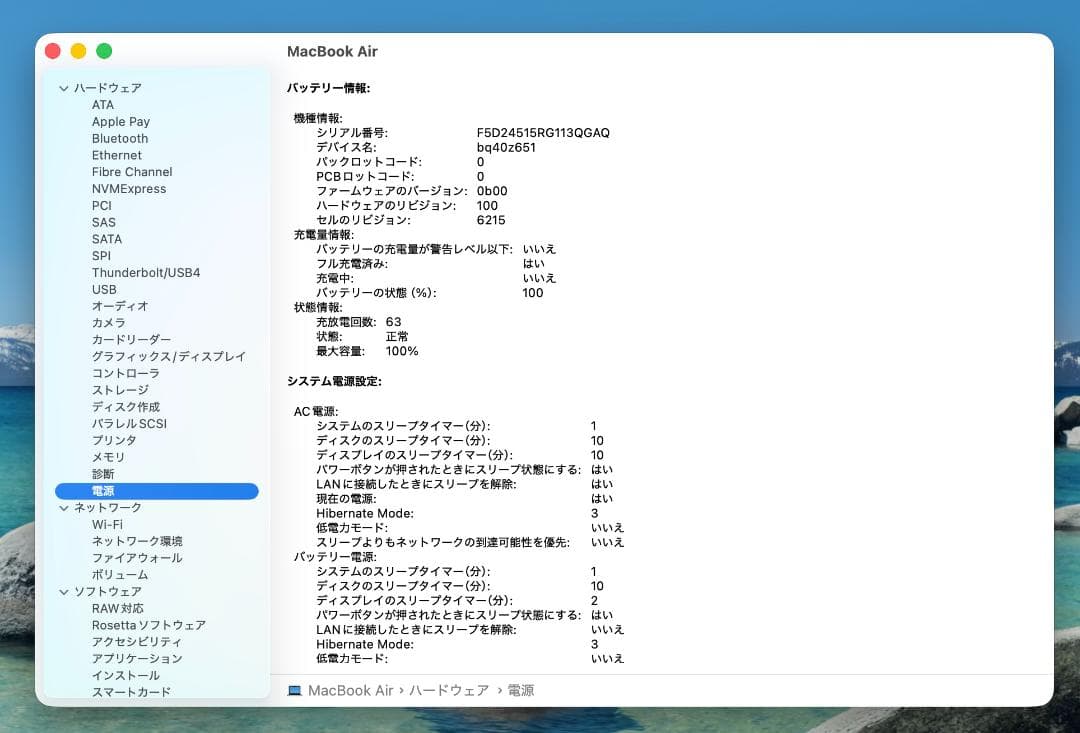Open the カメラ hardware report
1080x733 pixels.
point(110,322)
